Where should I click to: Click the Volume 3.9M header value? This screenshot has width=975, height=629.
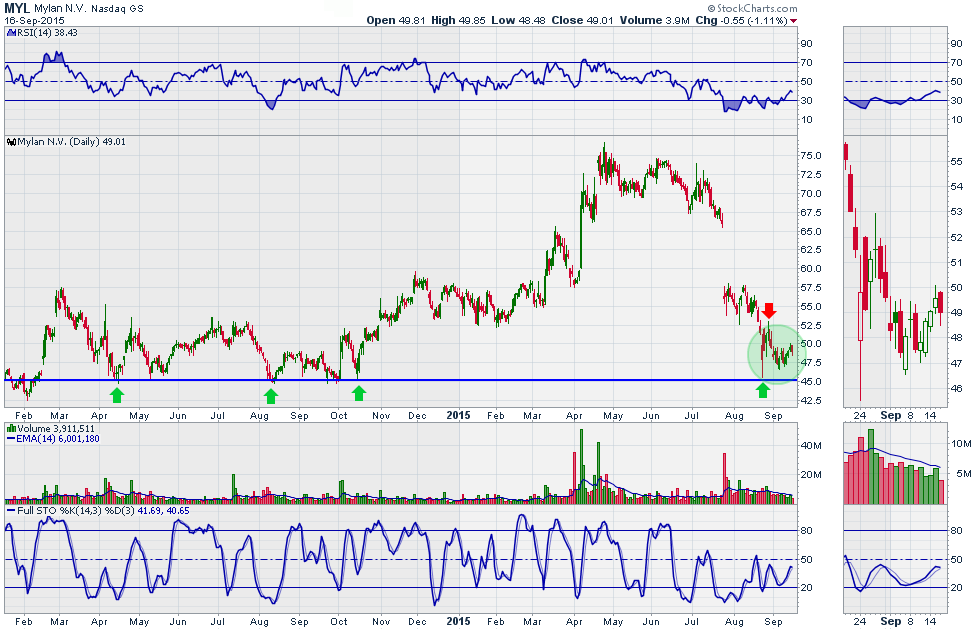(x=655, y=20)
